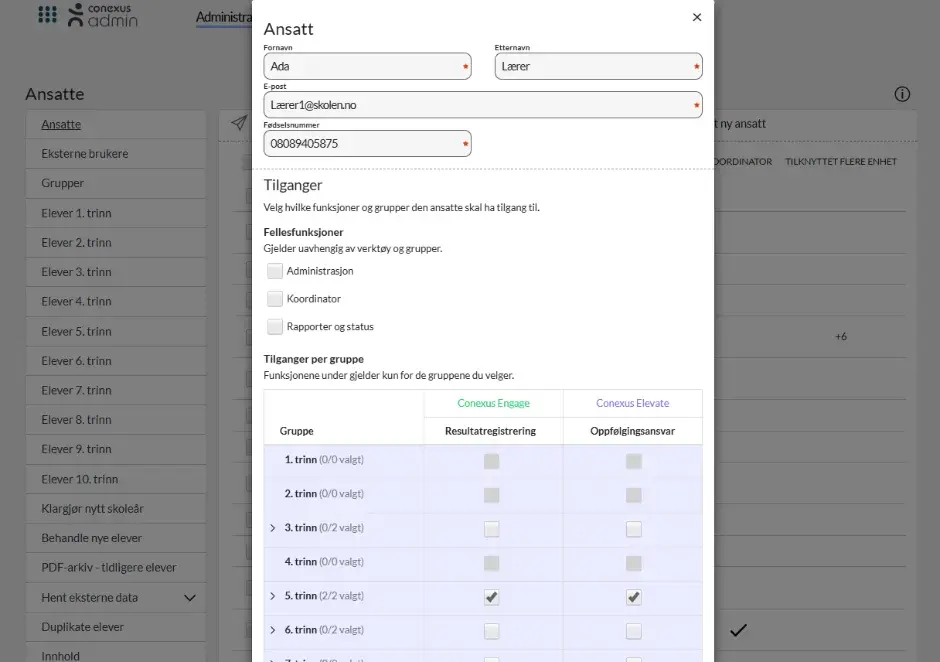Click the Fornavn input field
The width and height of the screenshot is (940, 662).
(x=367, y=66)
